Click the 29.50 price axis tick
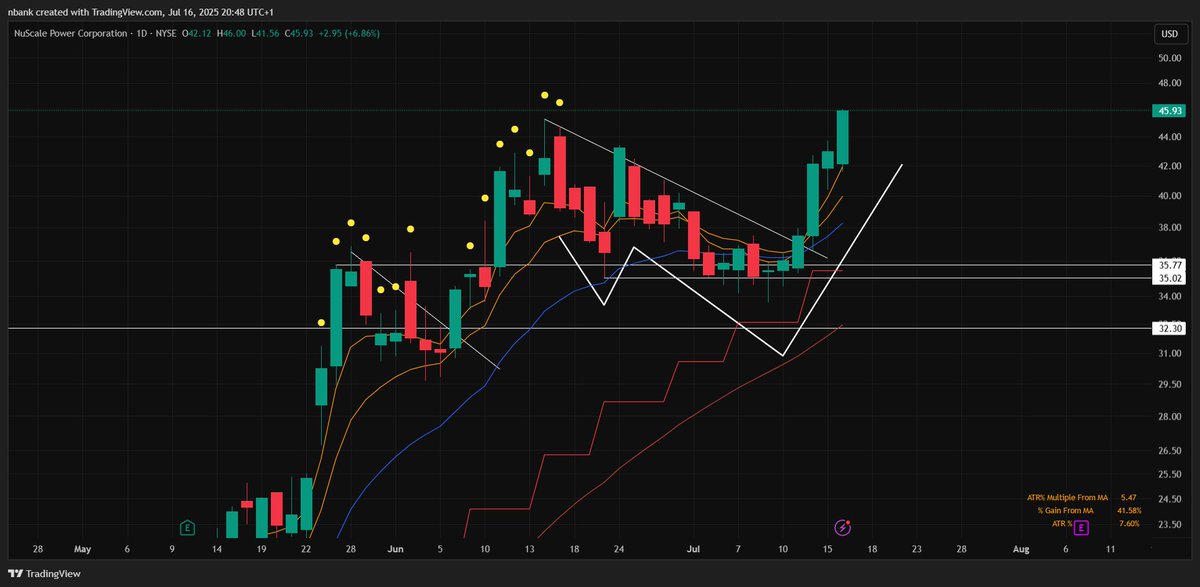Screen dimensions: 1200x587 point(1169,383)
